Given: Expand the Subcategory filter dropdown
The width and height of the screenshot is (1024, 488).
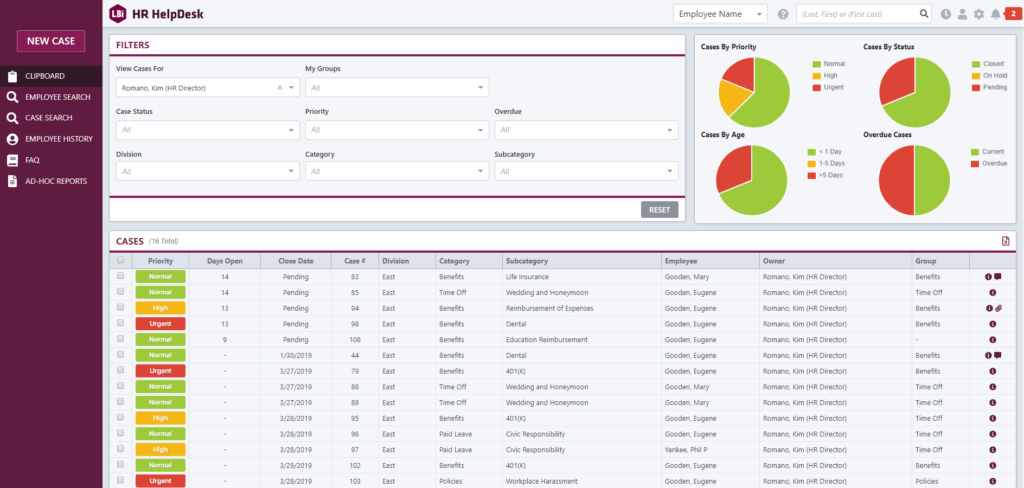Looking at the screenshot, I should point(585,172).
